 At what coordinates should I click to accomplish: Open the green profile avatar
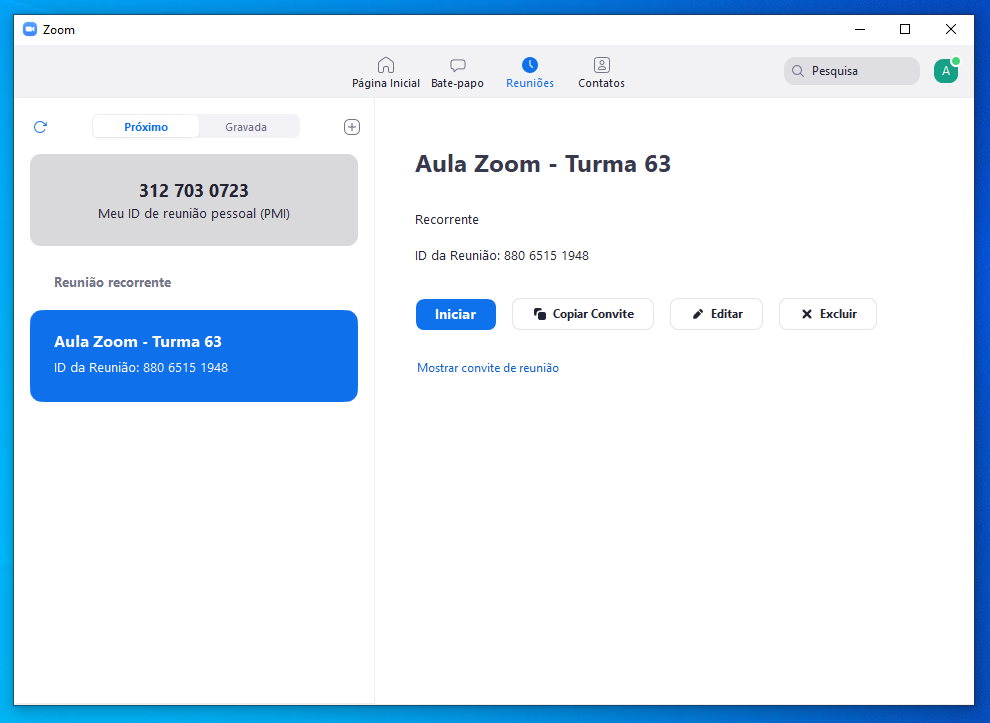(x=945, y=71)
